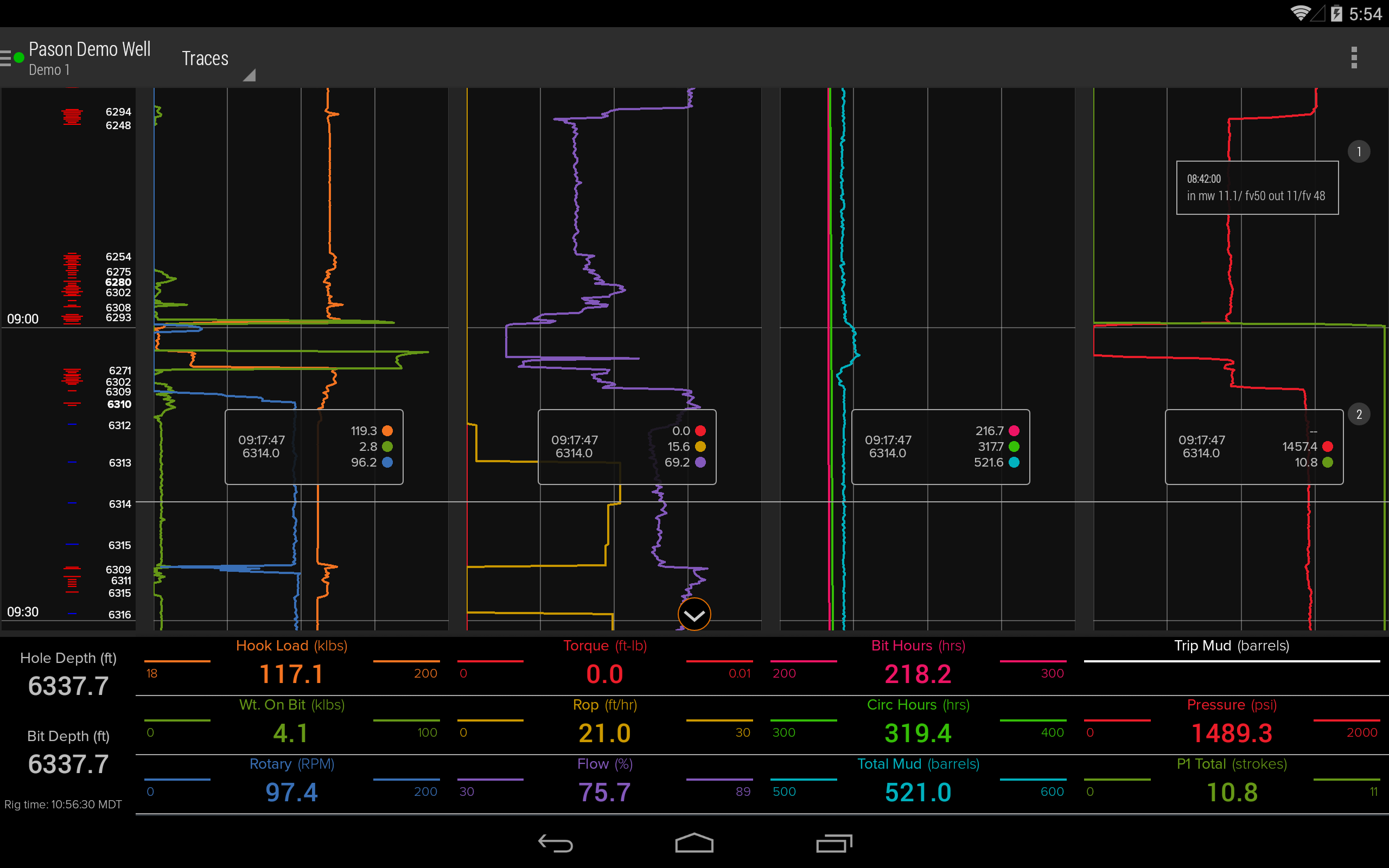Image resolution: width=1389 pixels, height=868 pixels.
Task: Tap the battery charging icon
Action: [1336, 13]
